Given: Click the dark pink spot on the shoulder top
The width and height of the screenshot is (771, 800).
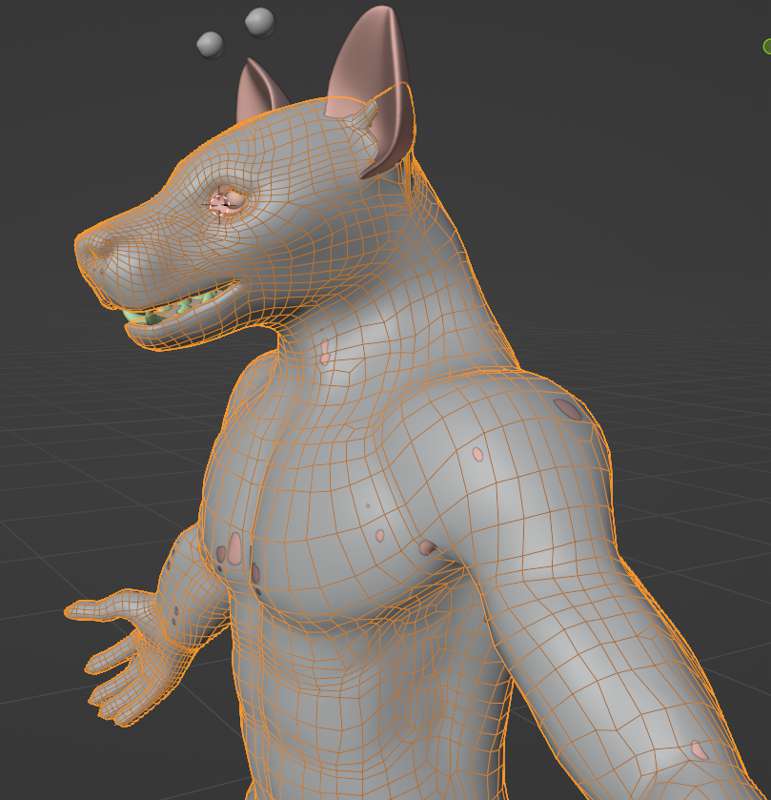Looking at the screenshot, I should coord(568,409).
